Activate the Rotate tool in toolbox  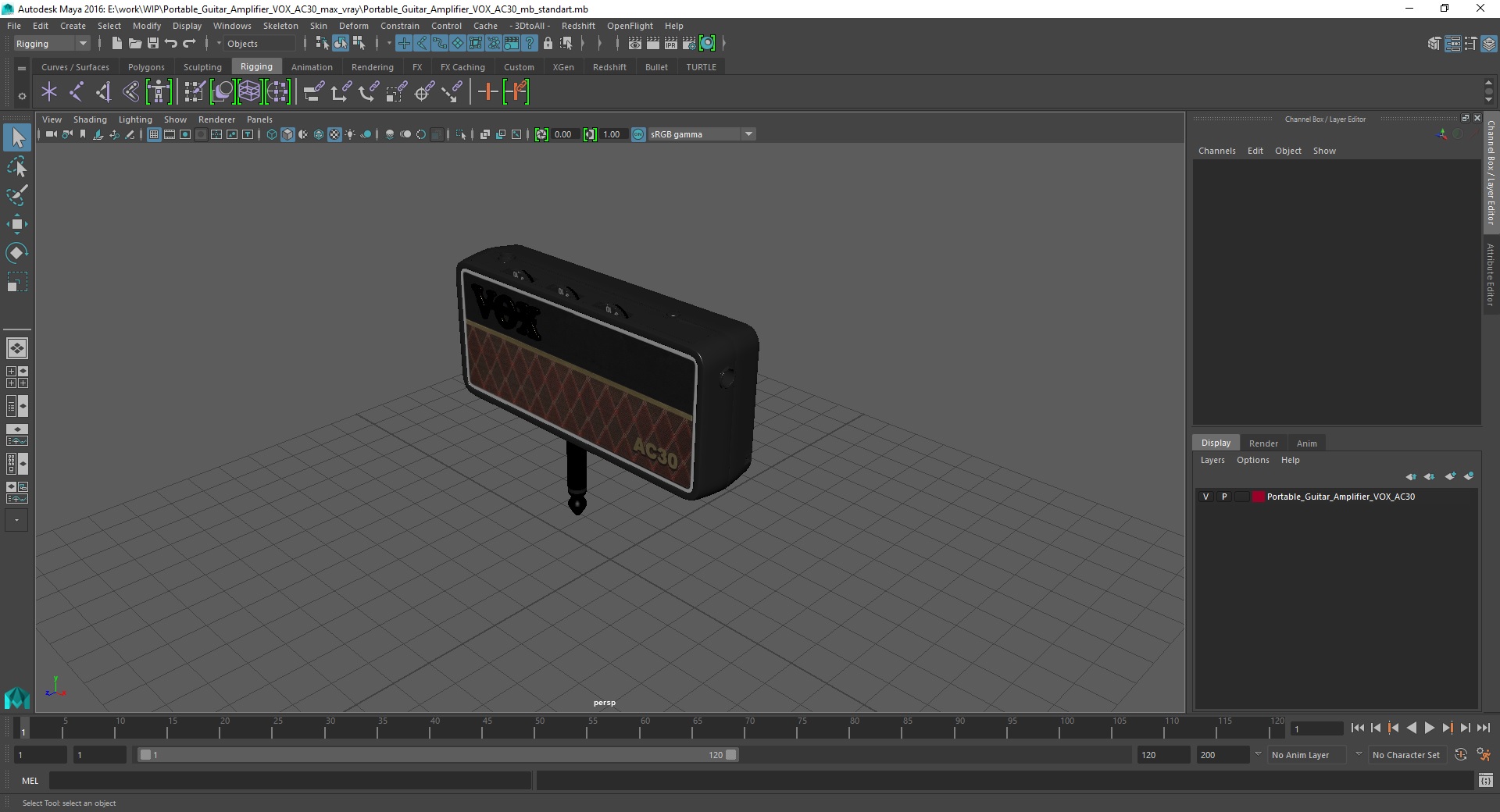(17, 253)
